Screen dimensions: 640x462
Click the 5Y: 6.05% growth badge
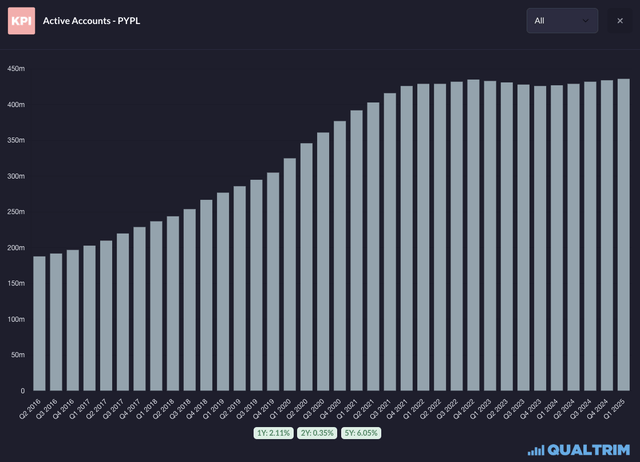point(360,433)
